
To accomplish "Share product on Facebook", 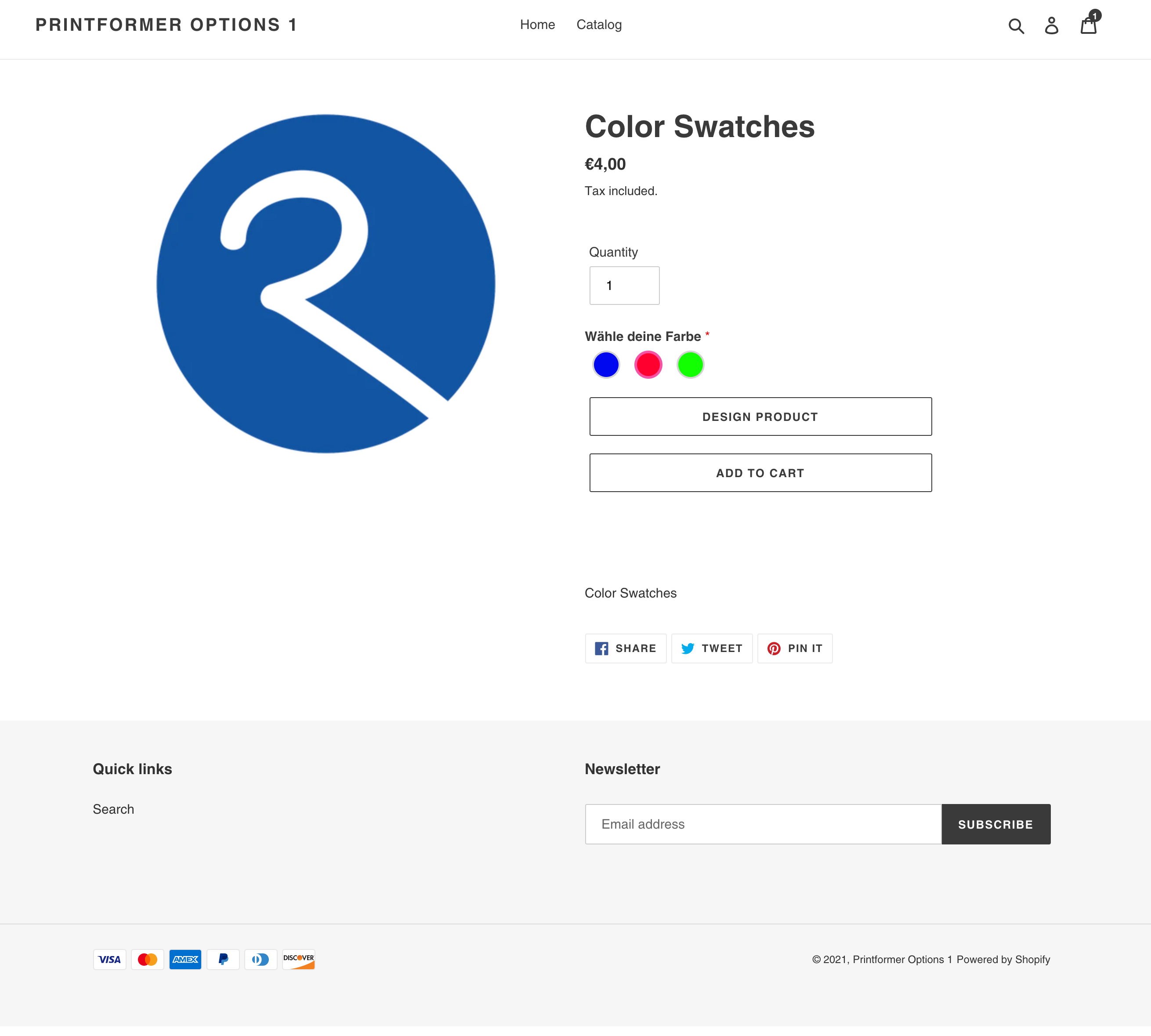I will [x=625, y=648].
